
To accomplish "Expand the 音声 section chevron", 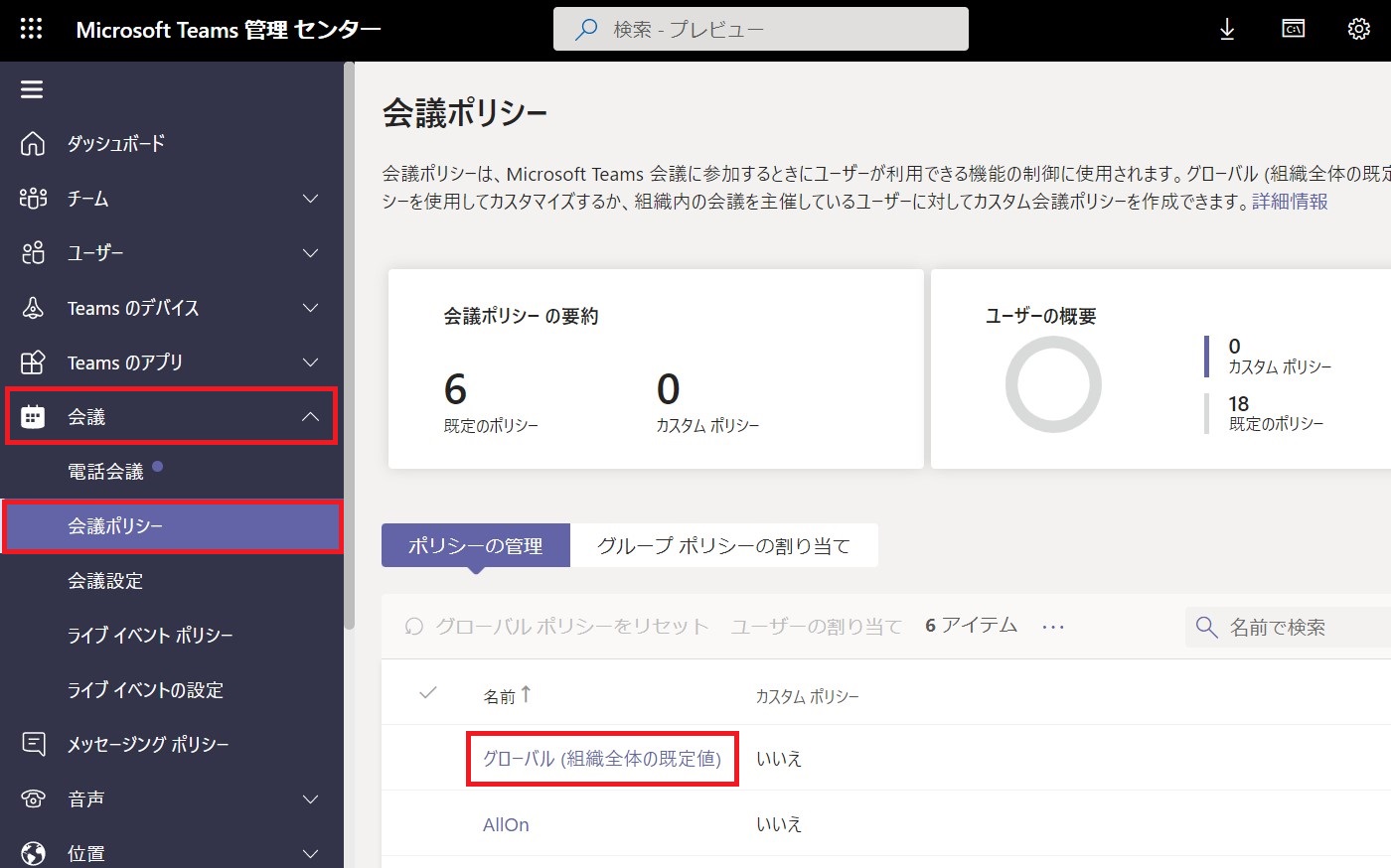I will point(310,798).
